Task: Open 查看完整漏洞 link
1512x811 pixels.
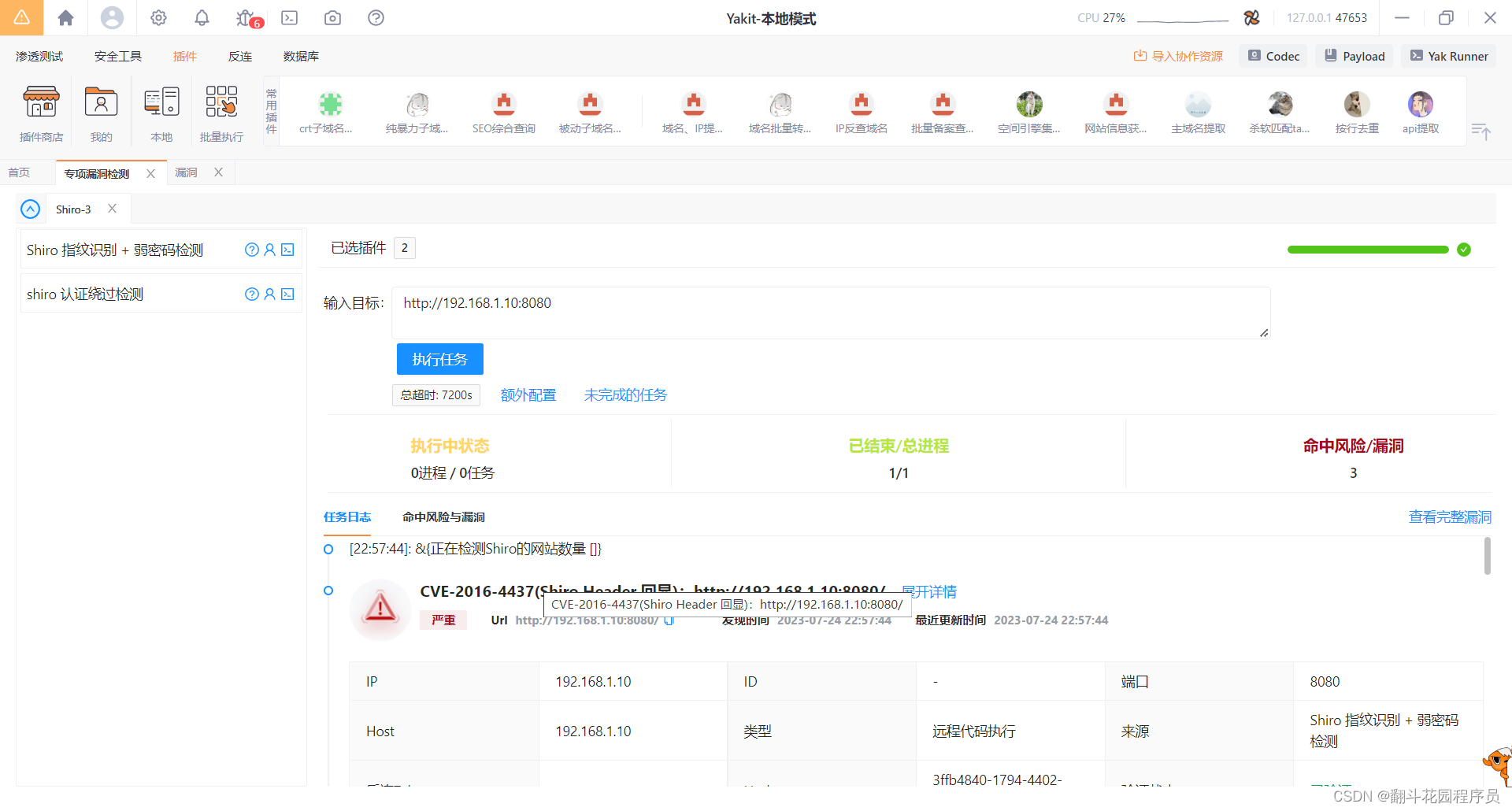Action: tap(1449, 517)
